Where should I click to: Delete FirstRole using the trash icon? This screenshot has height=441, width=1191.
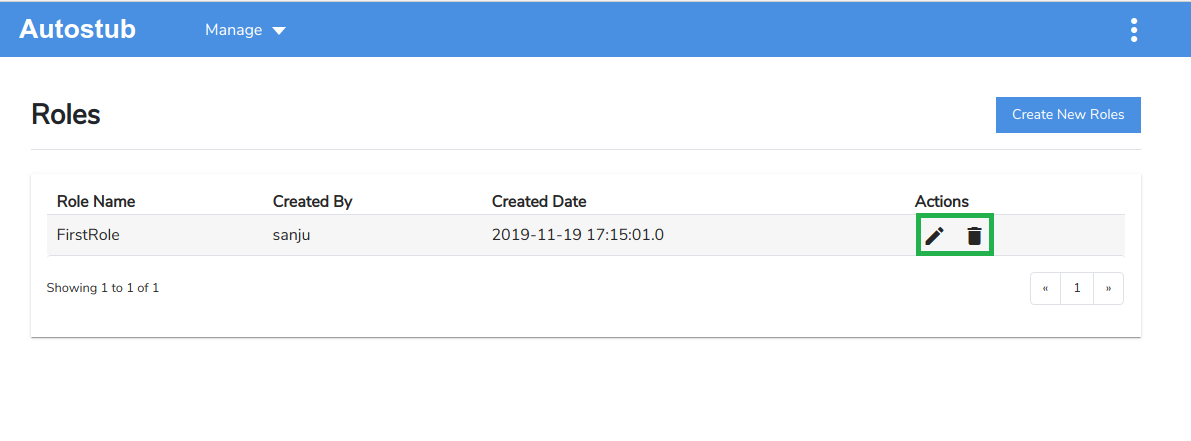point(974,236)
